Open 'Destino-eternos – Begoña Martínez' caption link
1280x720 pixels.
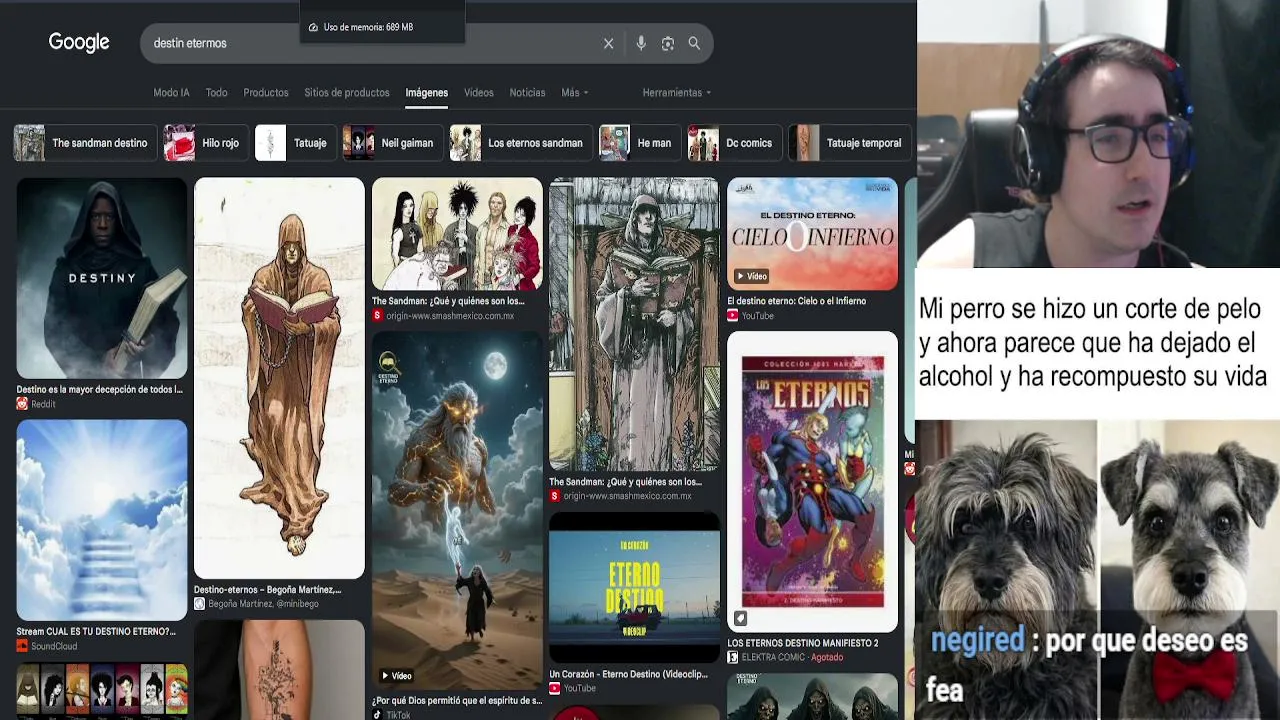[267, 590]
